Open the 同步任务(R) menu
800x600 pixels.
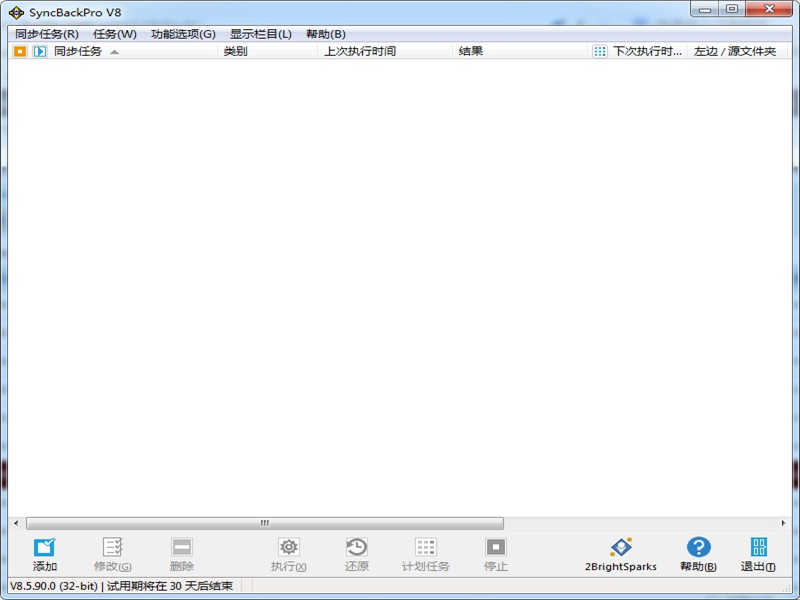click(46, 34)
